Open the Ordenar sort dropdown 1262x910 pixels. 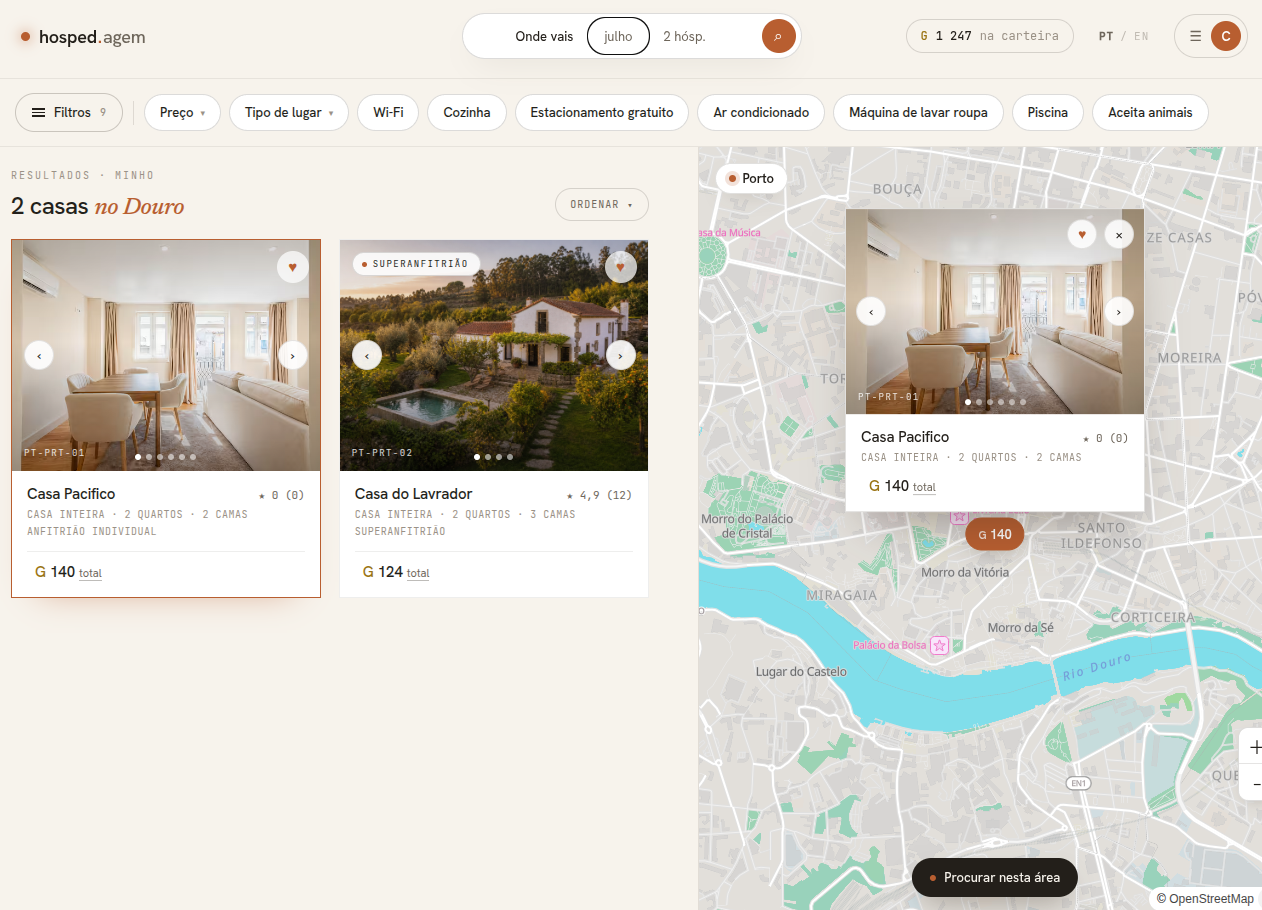[x=602, y=204]
